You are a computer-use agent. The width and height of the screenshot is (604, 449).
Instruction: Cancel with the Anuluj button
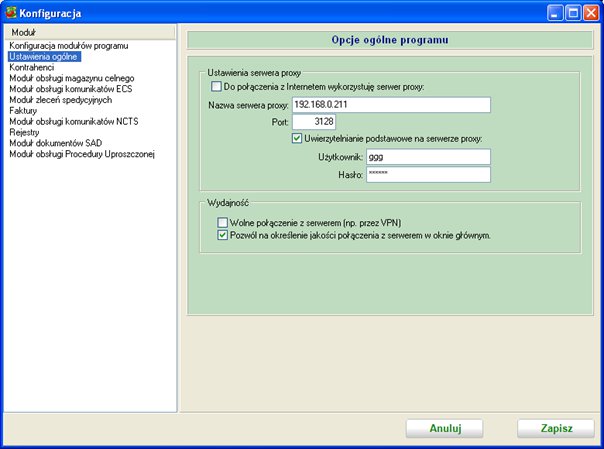click(x=445, y=428)
